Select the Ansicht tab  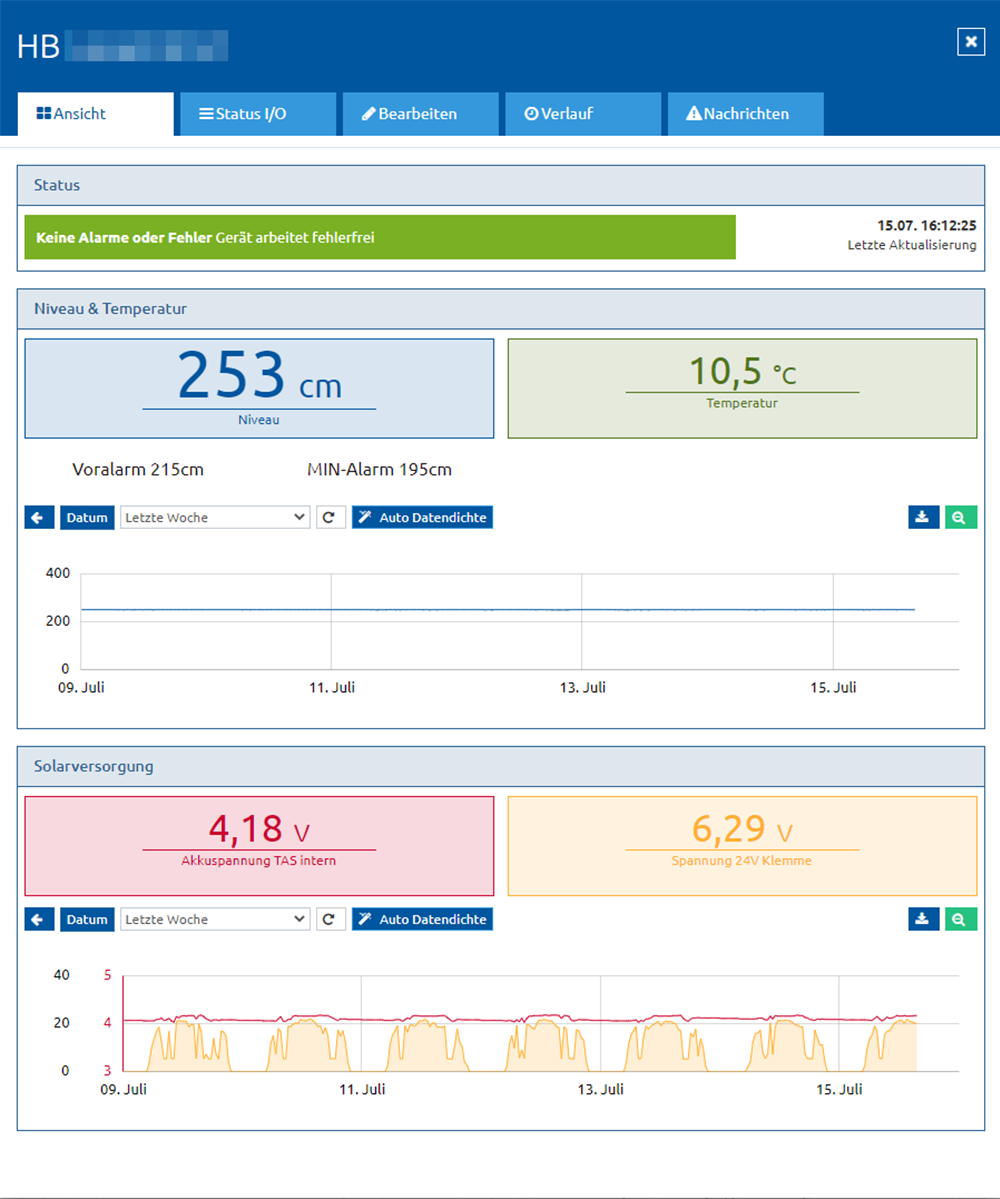tap(96, 114)
